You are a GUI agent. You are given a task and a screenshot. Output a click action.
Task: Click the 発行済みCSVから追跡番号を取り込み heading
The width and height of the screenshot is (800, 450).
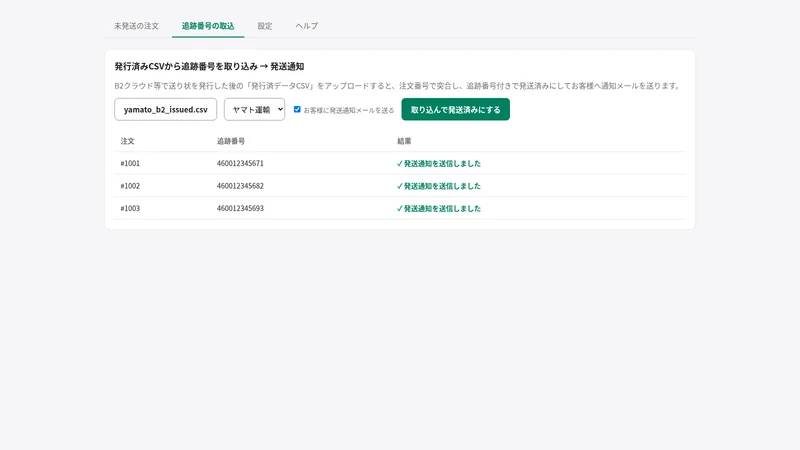pyautogui.click(x=209, y=66)
